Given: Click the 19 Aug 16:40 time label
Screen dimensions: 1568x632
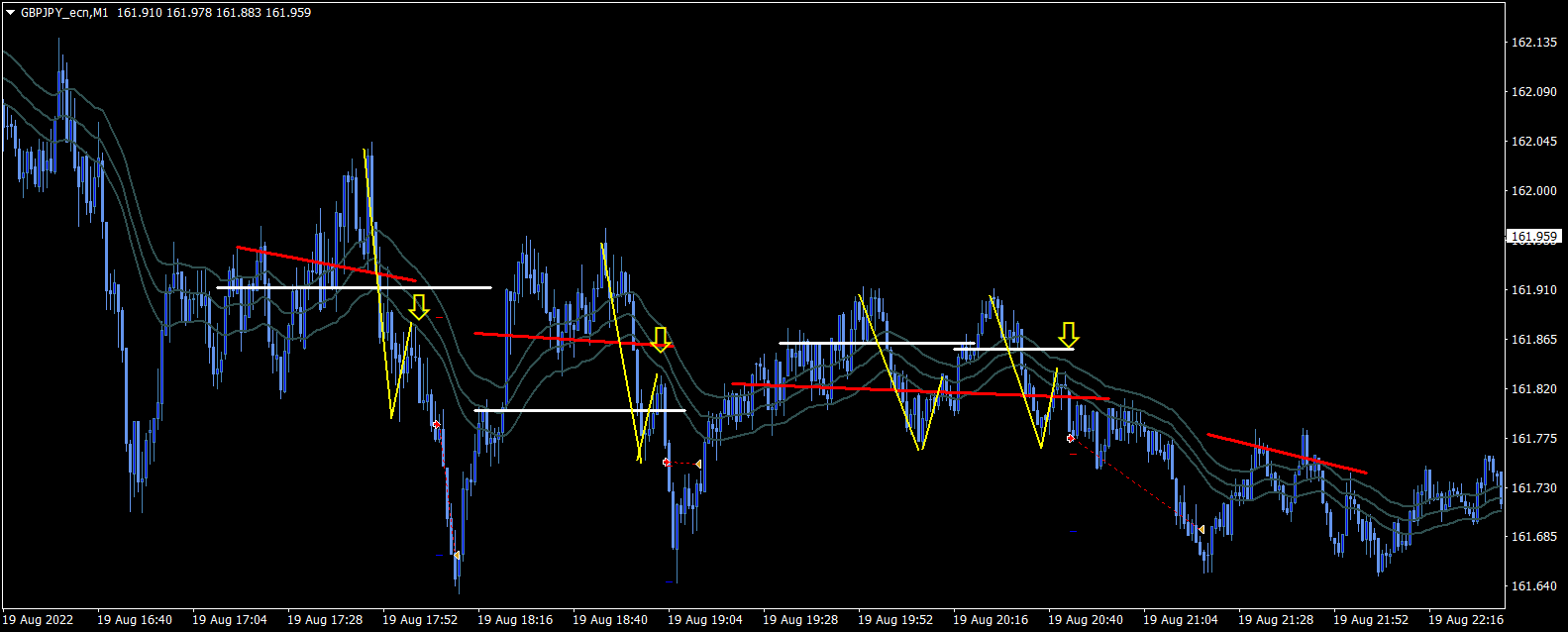Looking at the screenshot, I should click(x=135, y=620).
